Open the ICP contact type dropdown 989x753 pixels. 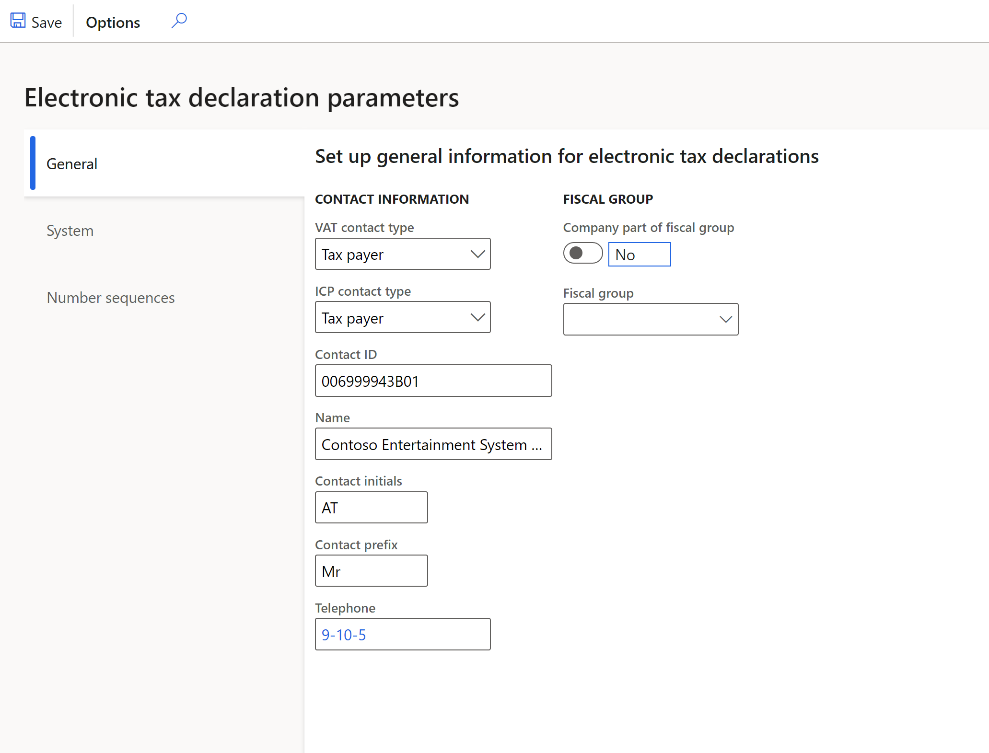[x=478, y=317]
